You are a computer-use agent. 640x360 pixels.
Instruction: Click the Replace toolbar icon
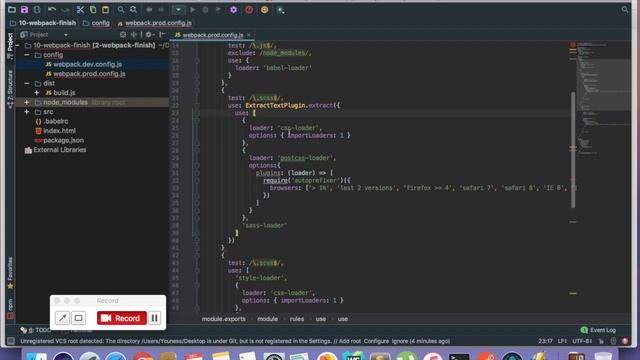point(133,10)
